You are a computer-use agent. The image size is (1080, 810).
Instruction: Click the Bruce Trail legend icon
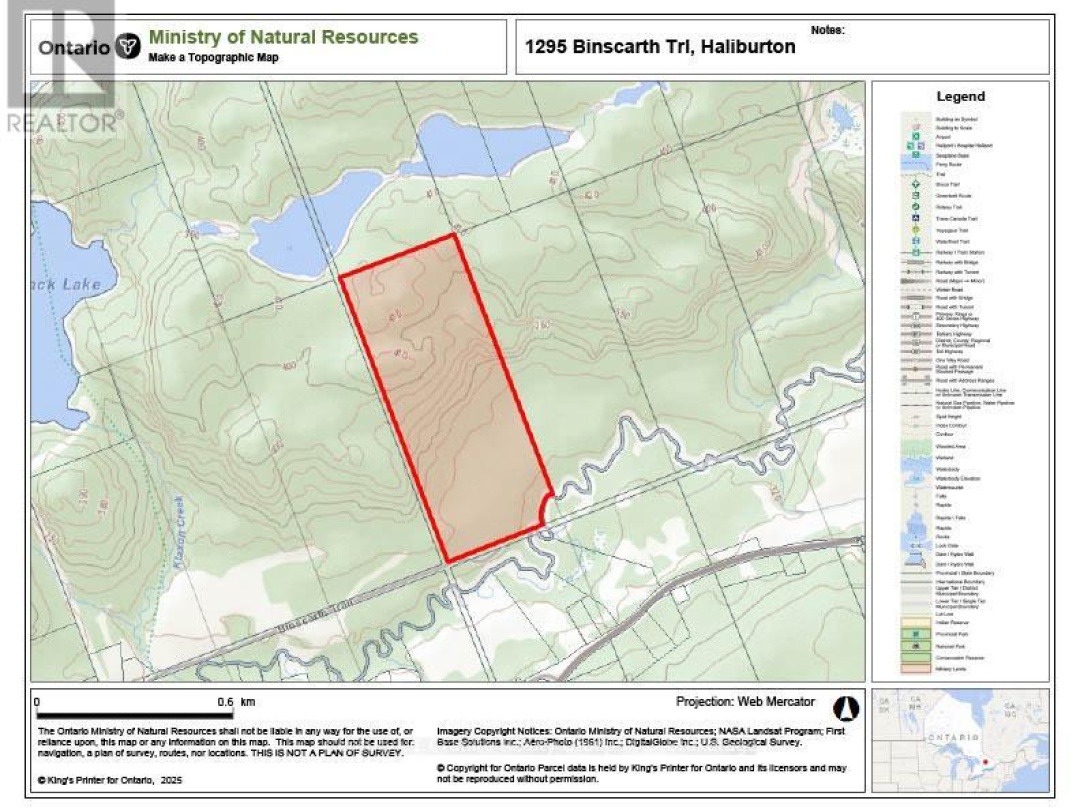(x=914, y=185)
